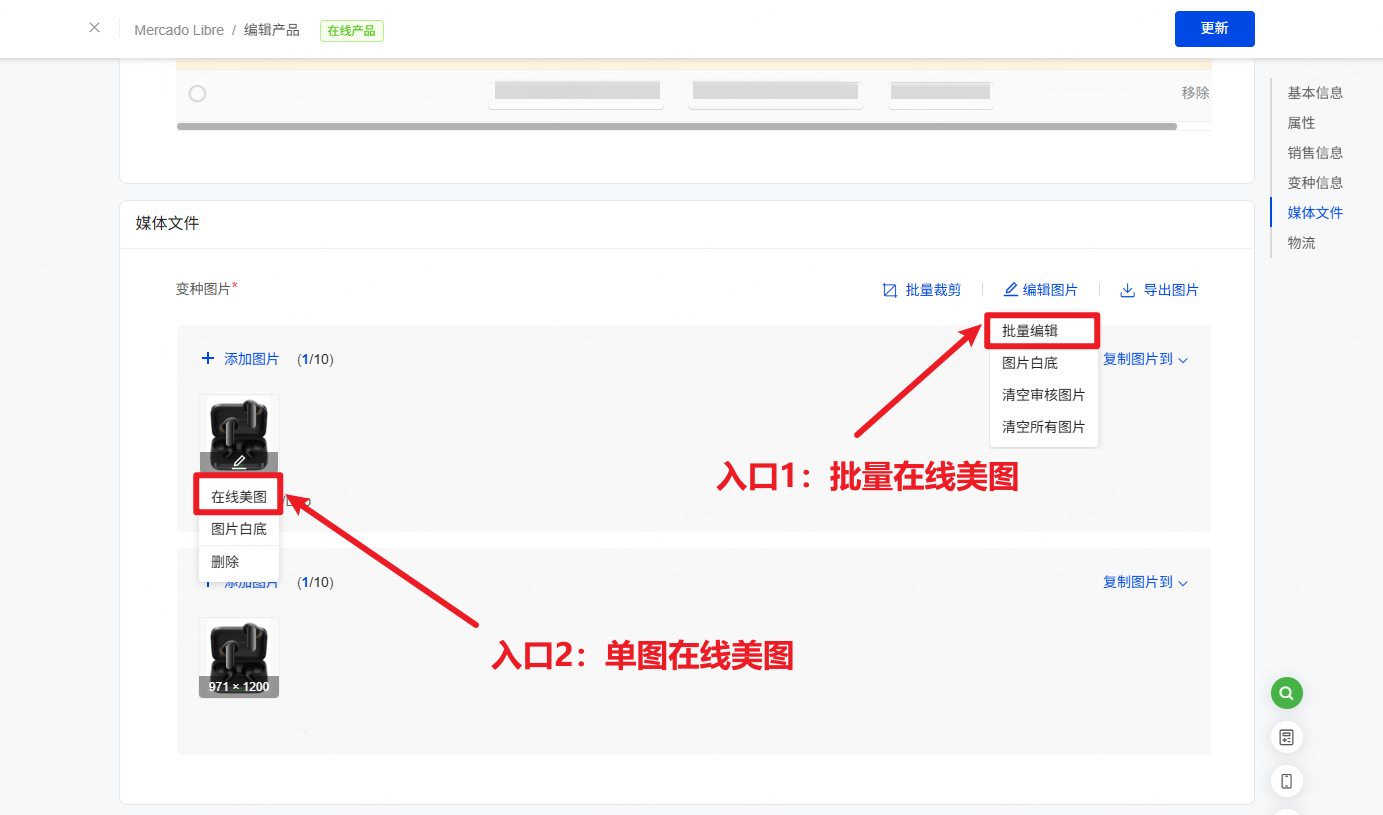Open the 编辑图片 dropdown menu
This screenshot has height=815, width=1383.
click(1040, 290)
